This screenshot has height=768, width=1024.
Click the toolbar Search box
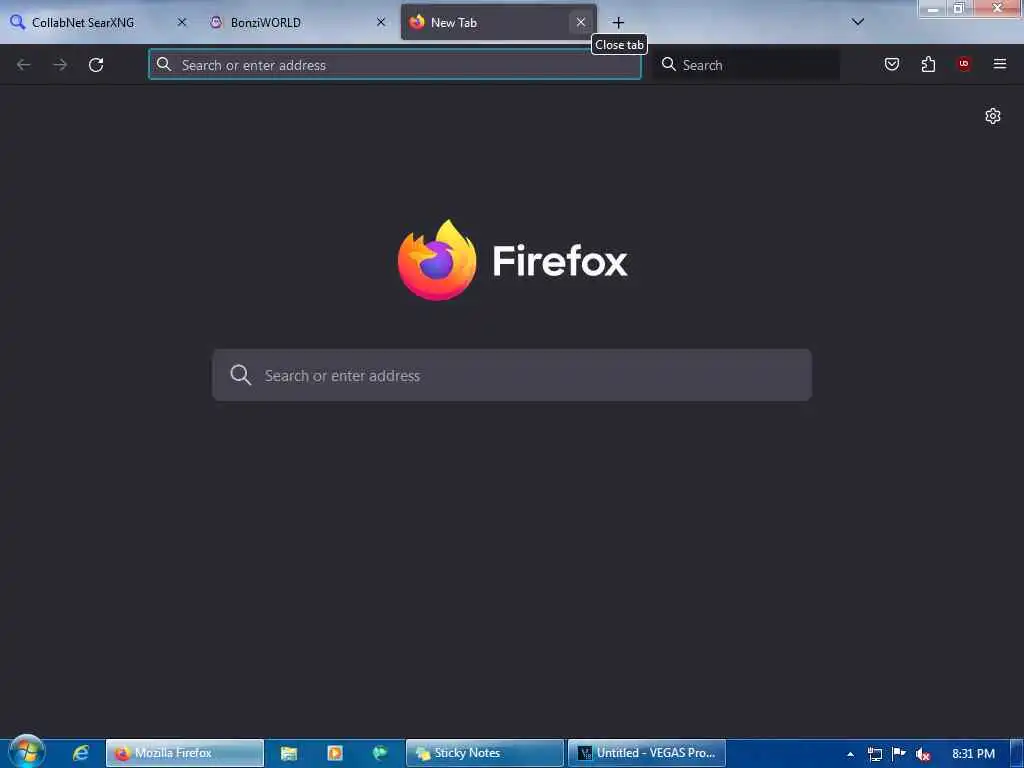(746, 65)
